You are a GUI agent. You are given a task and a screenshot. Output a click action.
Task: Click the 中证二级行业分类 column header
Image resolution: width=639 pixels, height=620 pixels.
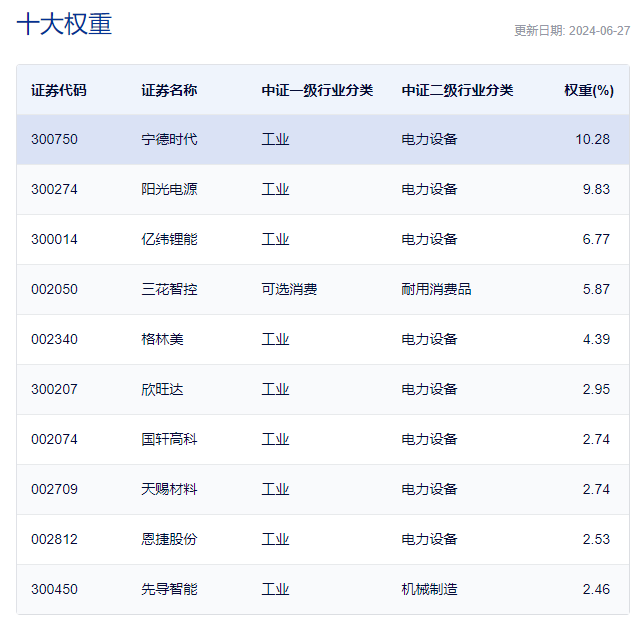click(x=457, y=90)
